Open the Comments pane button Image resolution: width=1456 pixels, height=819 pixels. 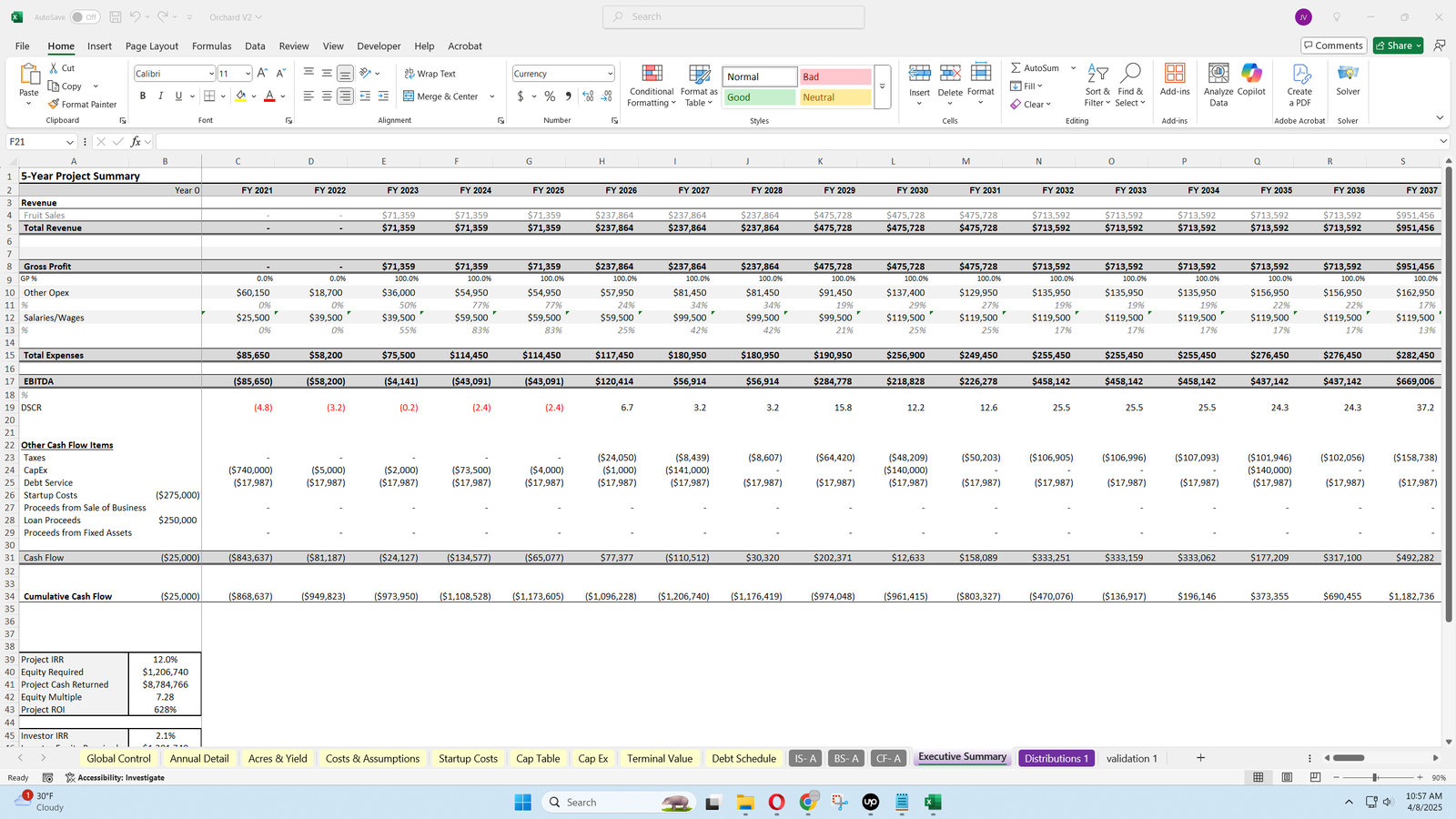pos(1333,45)
